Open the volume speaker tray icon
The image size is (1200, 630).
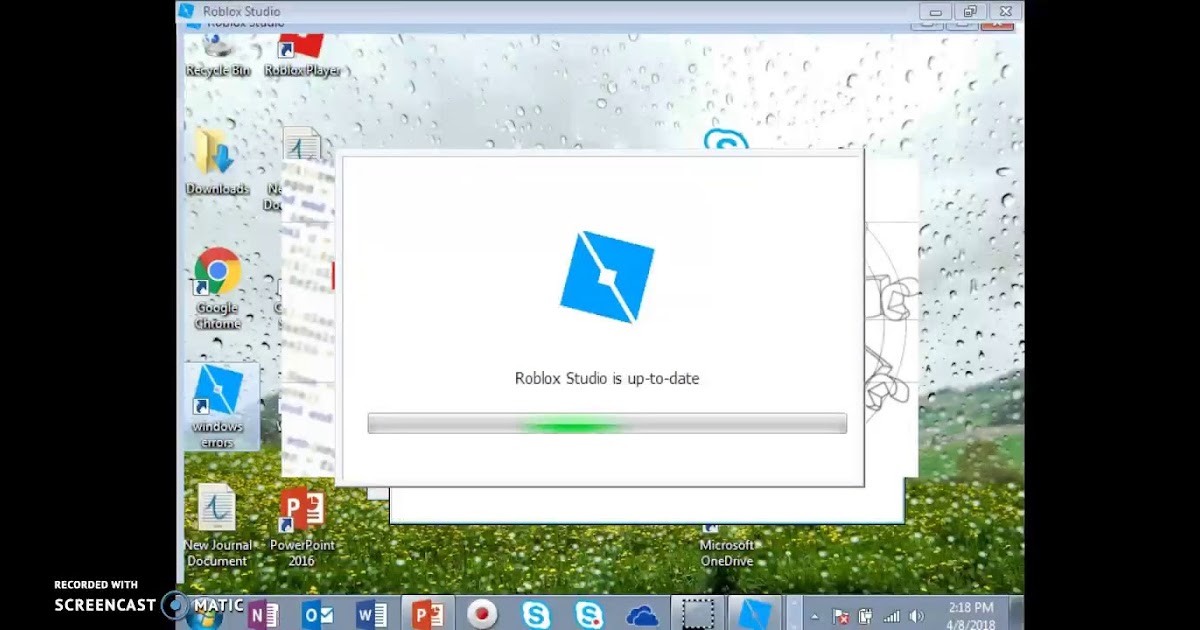[917, 617]
